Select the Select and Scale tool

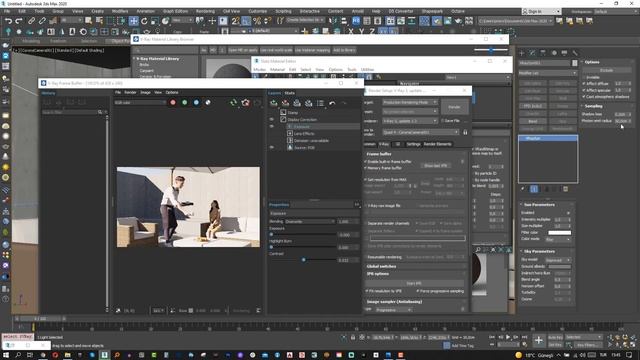(x=155, y=20)
